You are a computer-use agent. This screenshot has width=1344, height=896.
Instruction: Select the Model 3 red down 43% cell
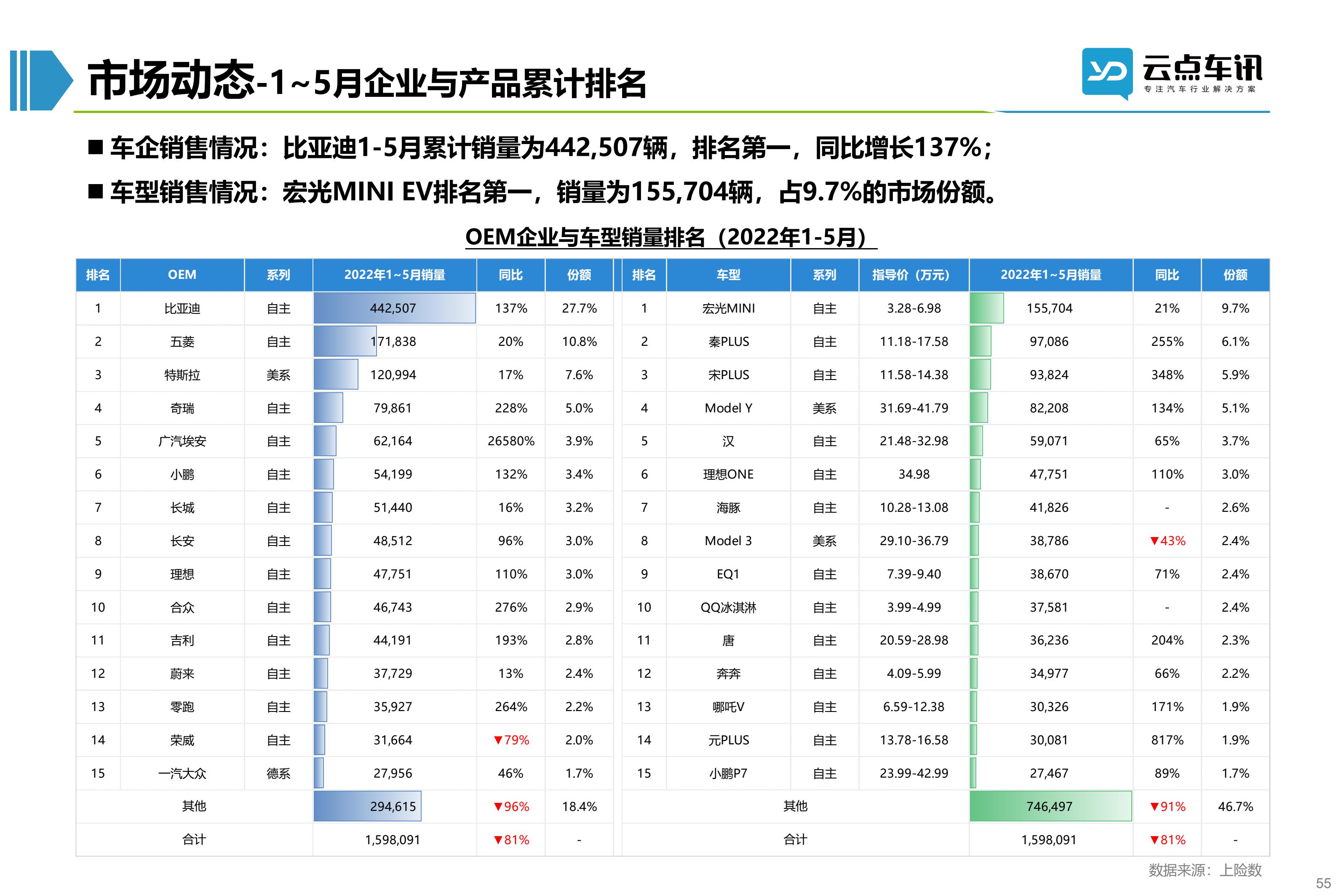pyautogui.click(x=1167, y=540)
